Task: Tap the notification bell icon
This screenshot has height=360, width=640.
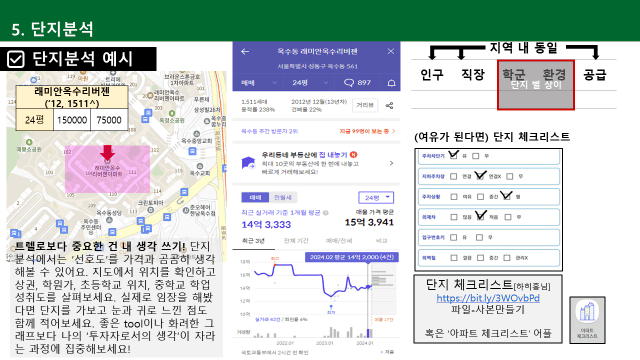Action: pyautogui.click(x=391, y=83)
